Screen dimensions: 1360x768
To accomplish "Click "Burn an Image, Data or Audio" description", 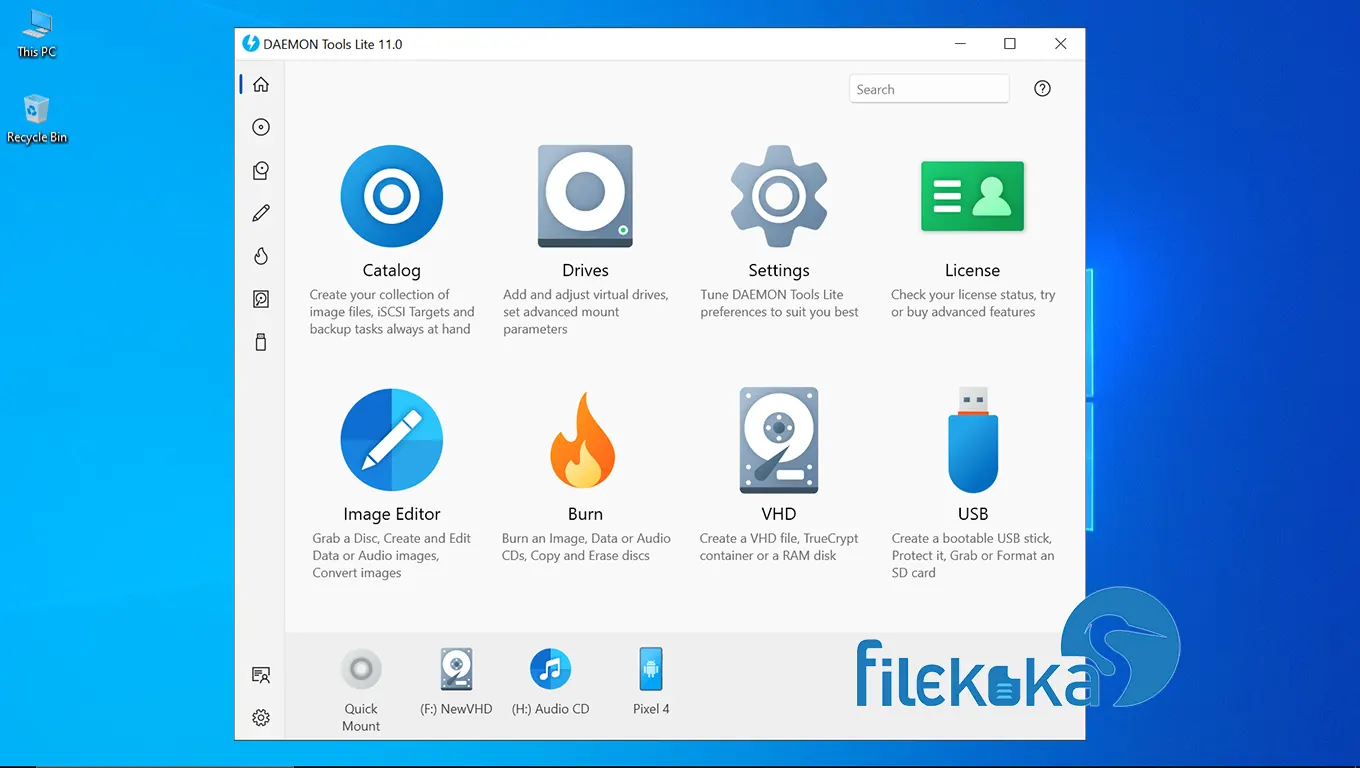I will click(x=585, y=547).
